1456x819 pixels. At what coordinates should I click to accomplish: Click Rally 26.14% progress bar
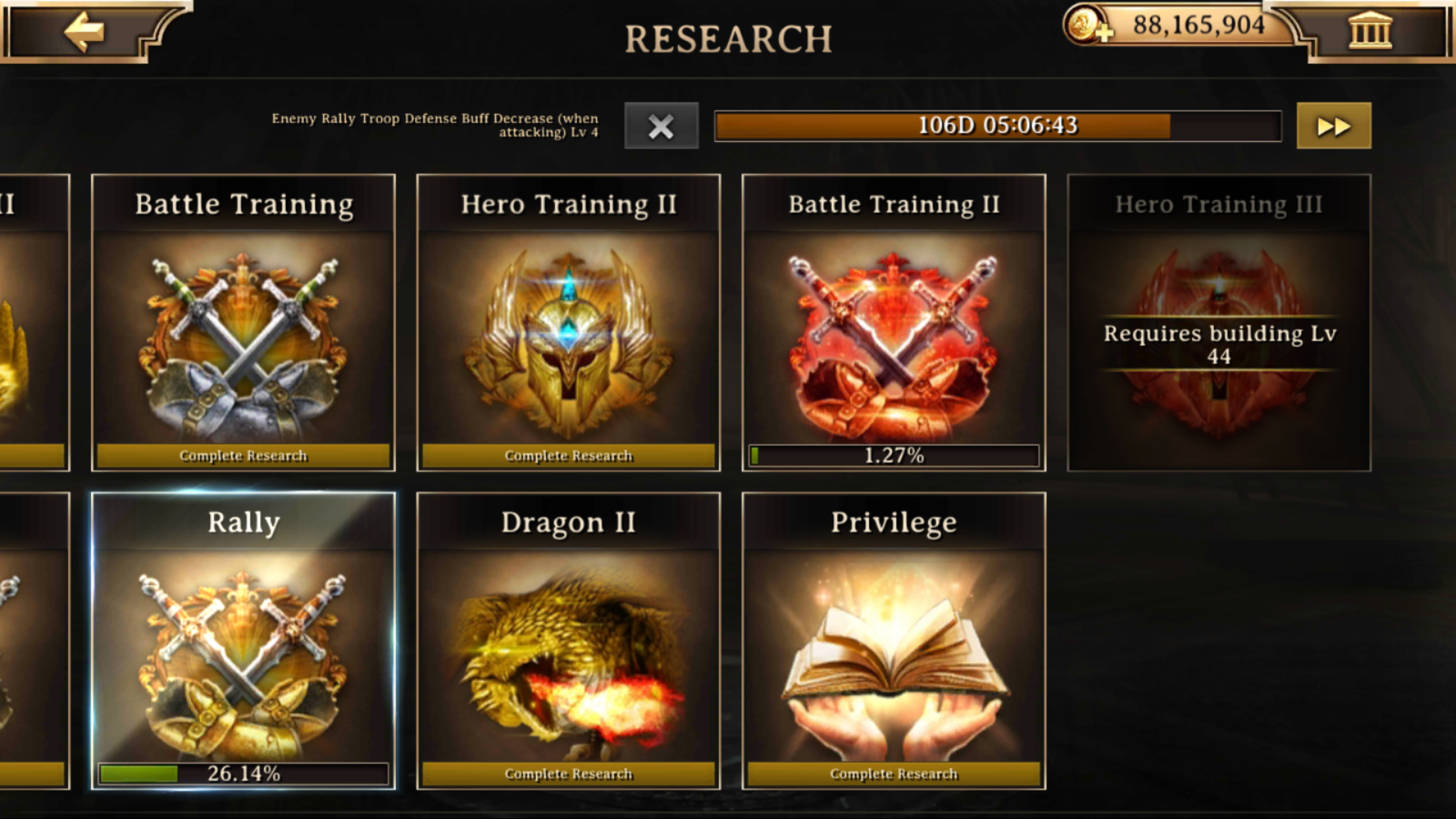pyautogui.click(x=243, y=773)
